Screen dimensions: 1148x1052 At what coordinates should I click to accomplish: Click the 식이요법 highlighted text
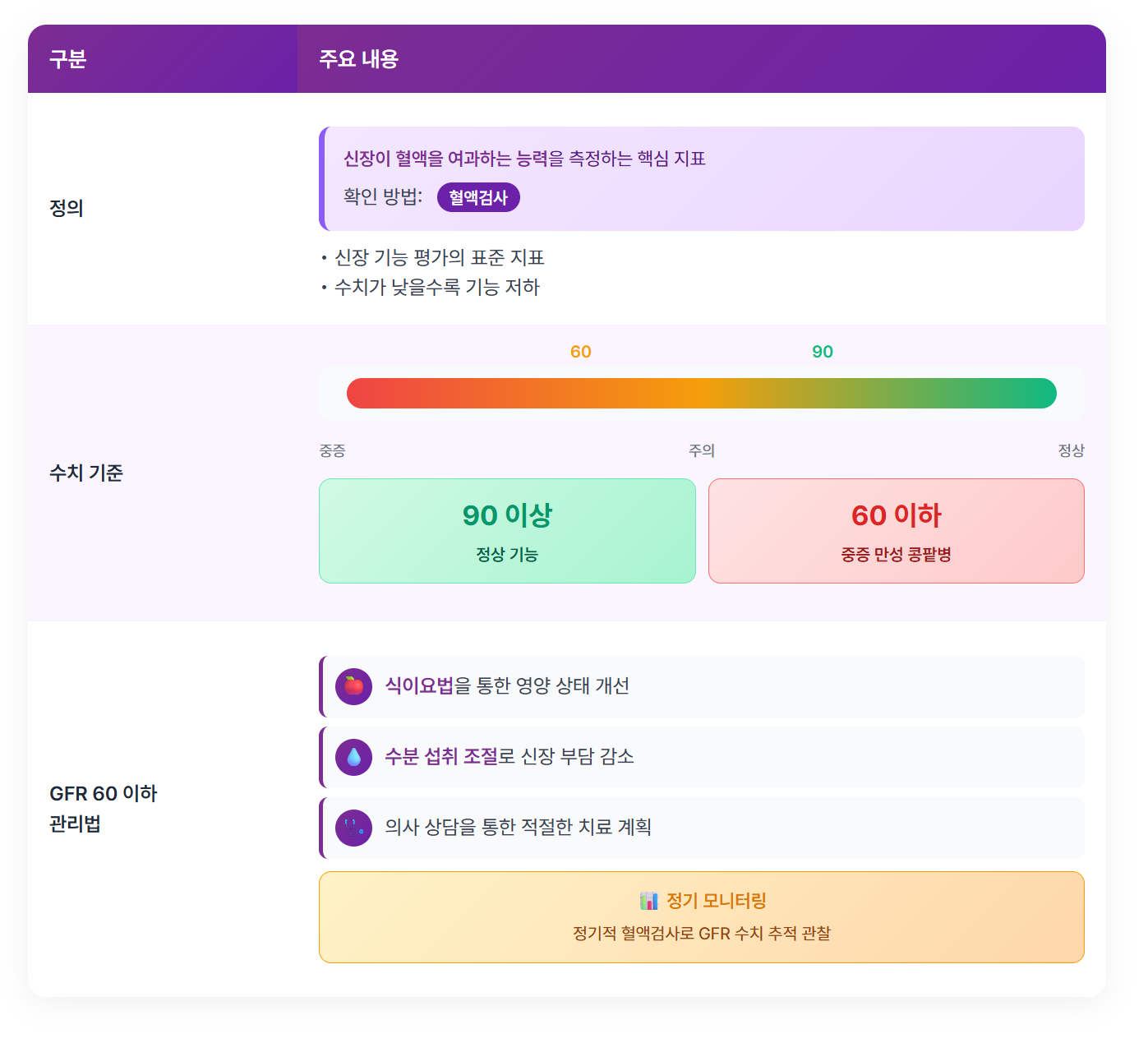tap(419, 685)
